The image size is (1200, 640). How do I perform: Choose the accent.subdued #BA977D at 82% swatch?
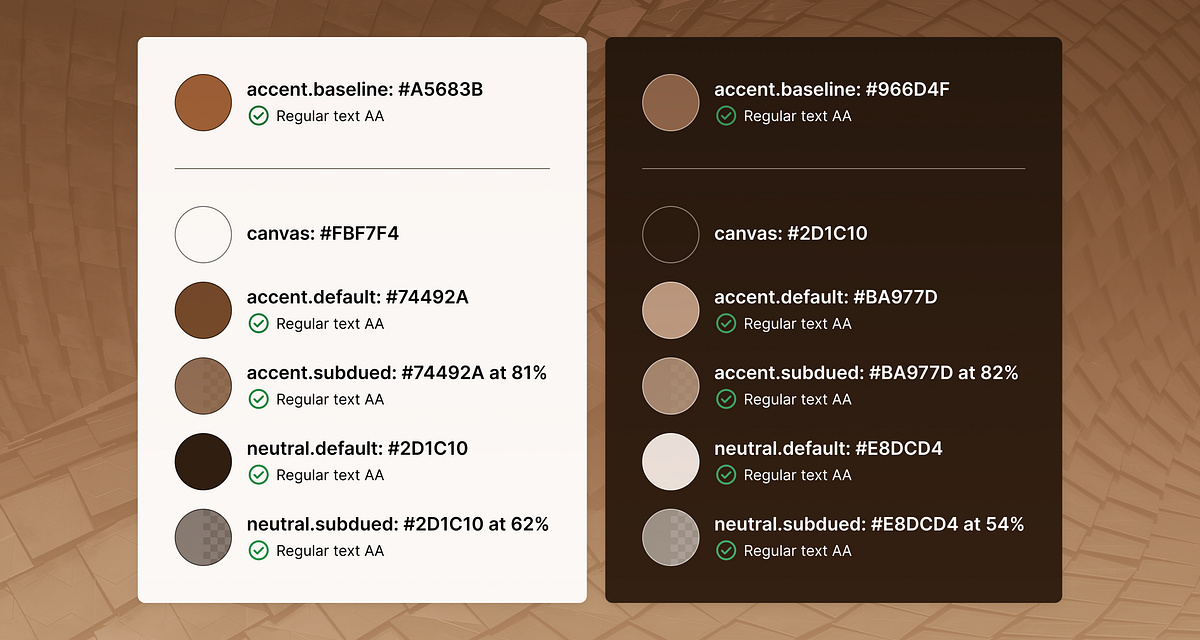[670, 386]
